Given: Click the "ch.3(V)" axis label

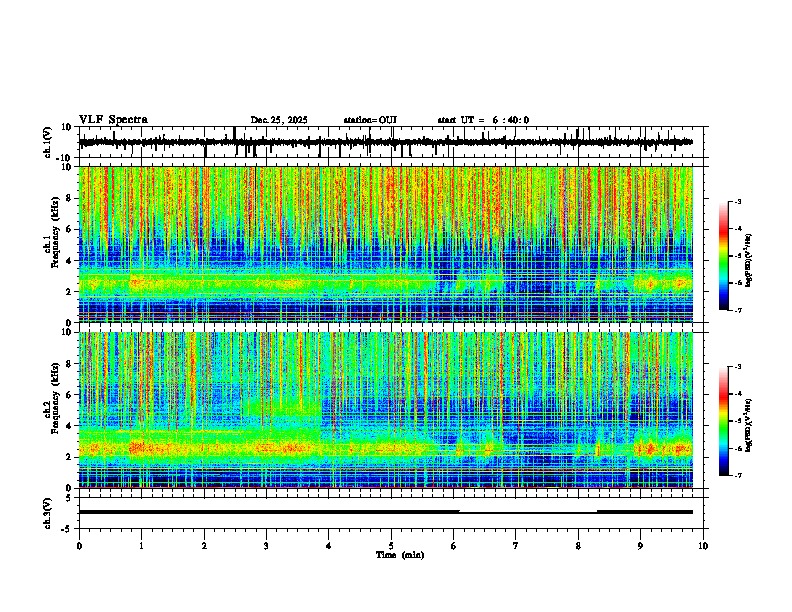Looking at the screenshot, I should coord(48,513).
